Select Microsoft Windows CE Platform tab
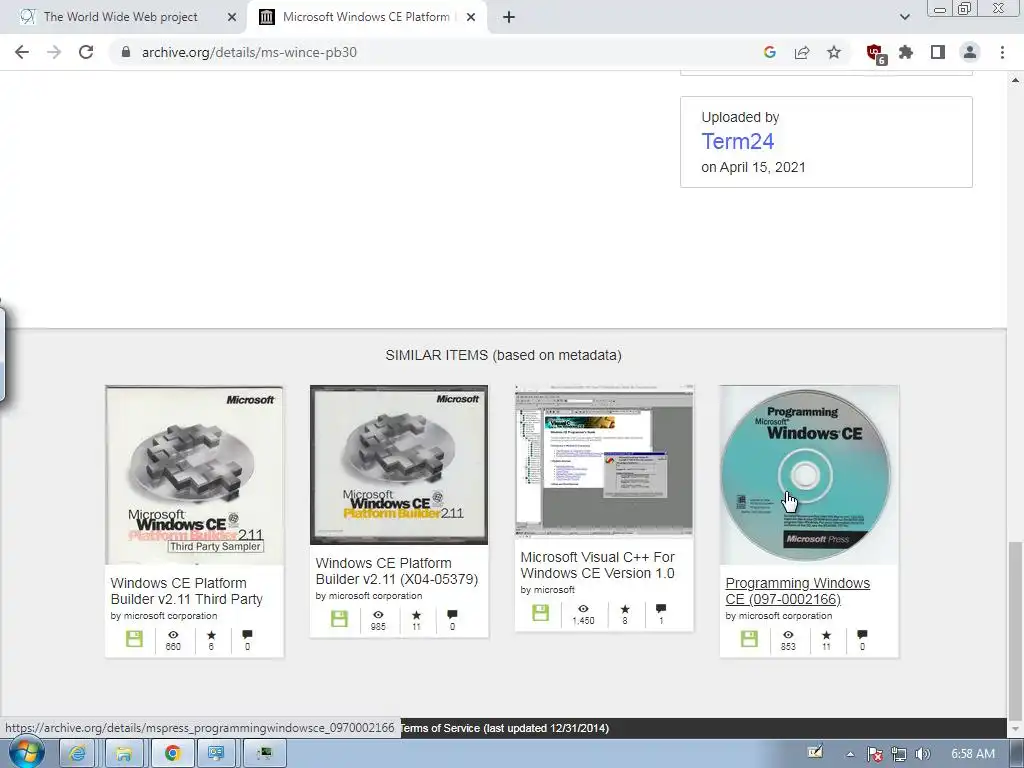 (x=366, y=17)
